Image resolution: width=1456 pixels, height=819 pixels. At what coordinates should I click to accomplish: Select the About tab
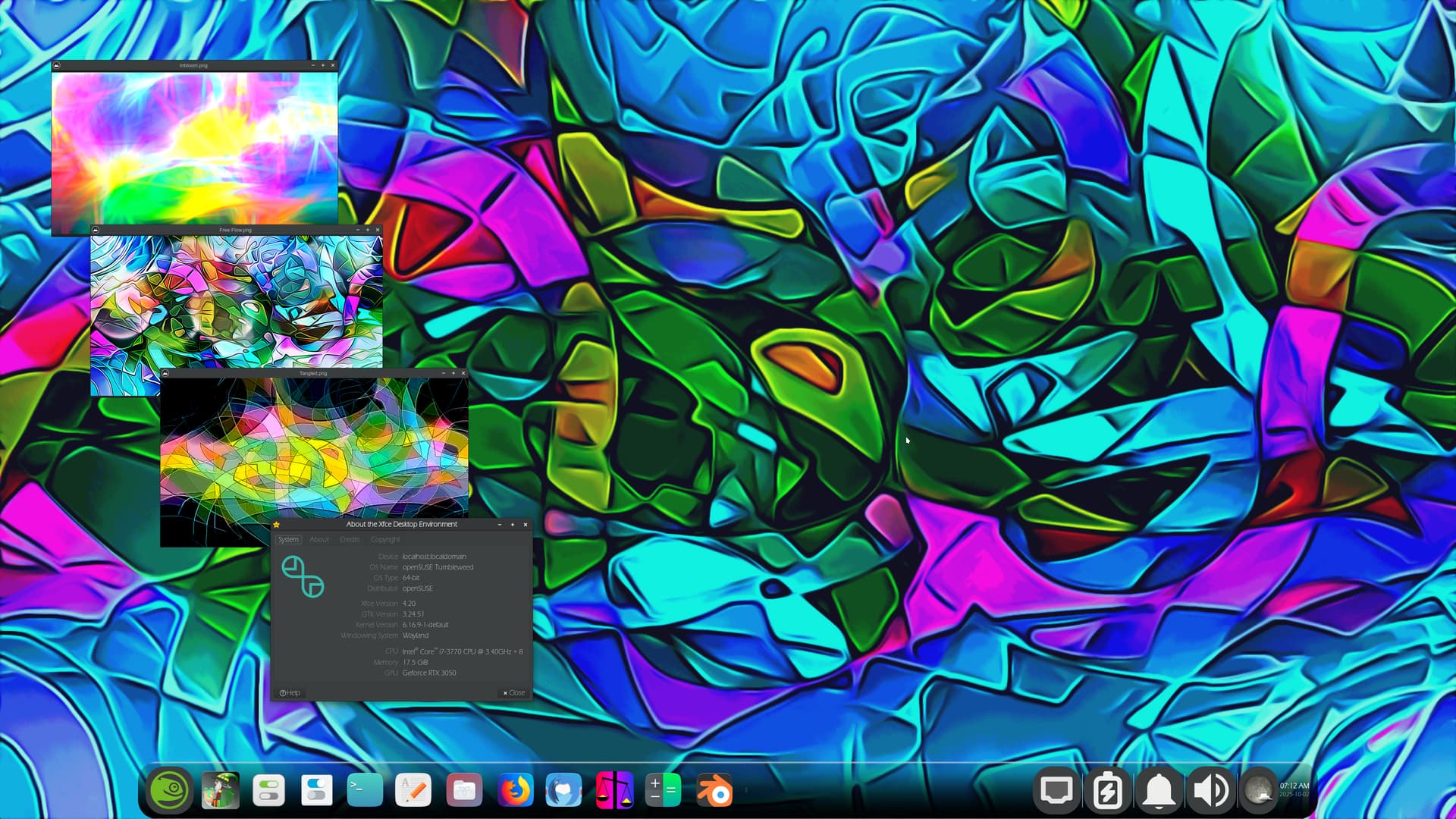click(319, 539)
